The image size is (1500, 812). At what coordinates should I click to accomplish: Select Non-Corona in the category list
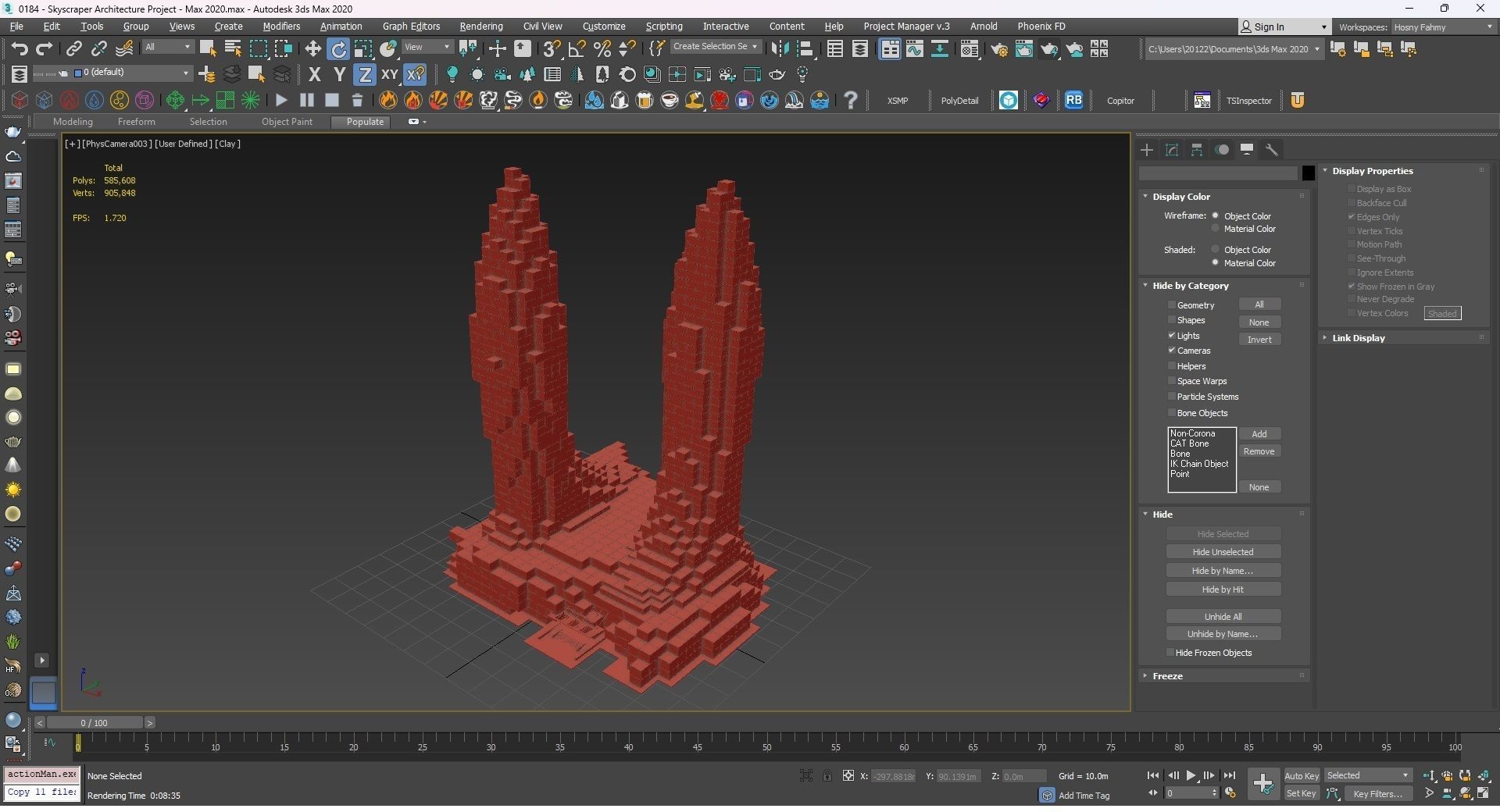(1193, 433)
